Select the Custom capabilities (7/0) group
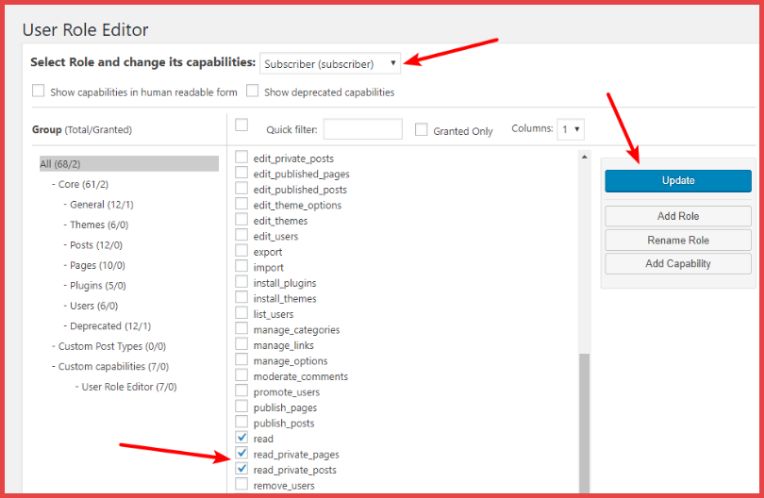 pyautogui.click(x=113, y=366)
